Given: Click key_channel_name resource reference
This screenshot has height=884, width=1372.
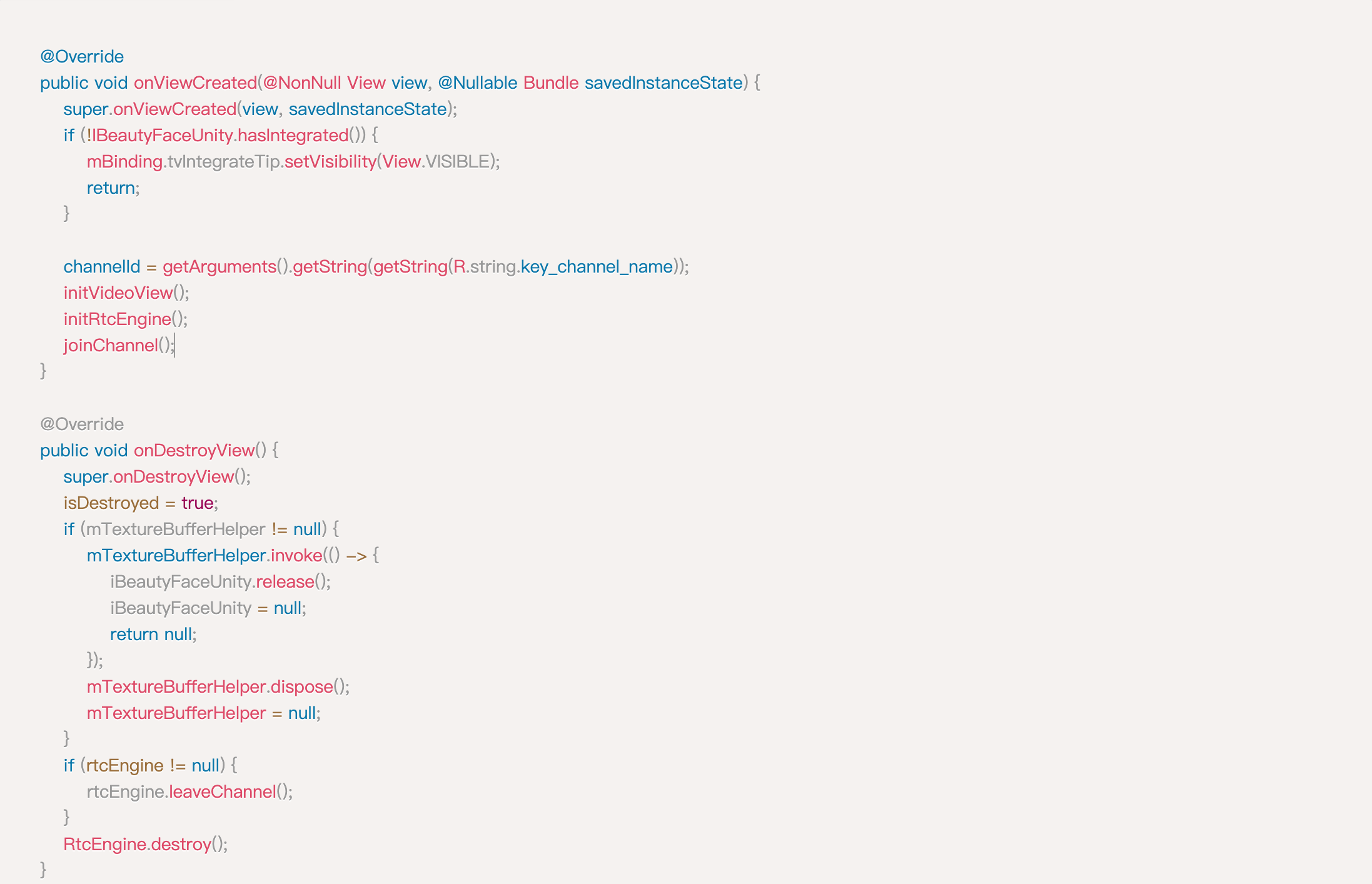Looking at the screenshot, I should tap(597, 266).
